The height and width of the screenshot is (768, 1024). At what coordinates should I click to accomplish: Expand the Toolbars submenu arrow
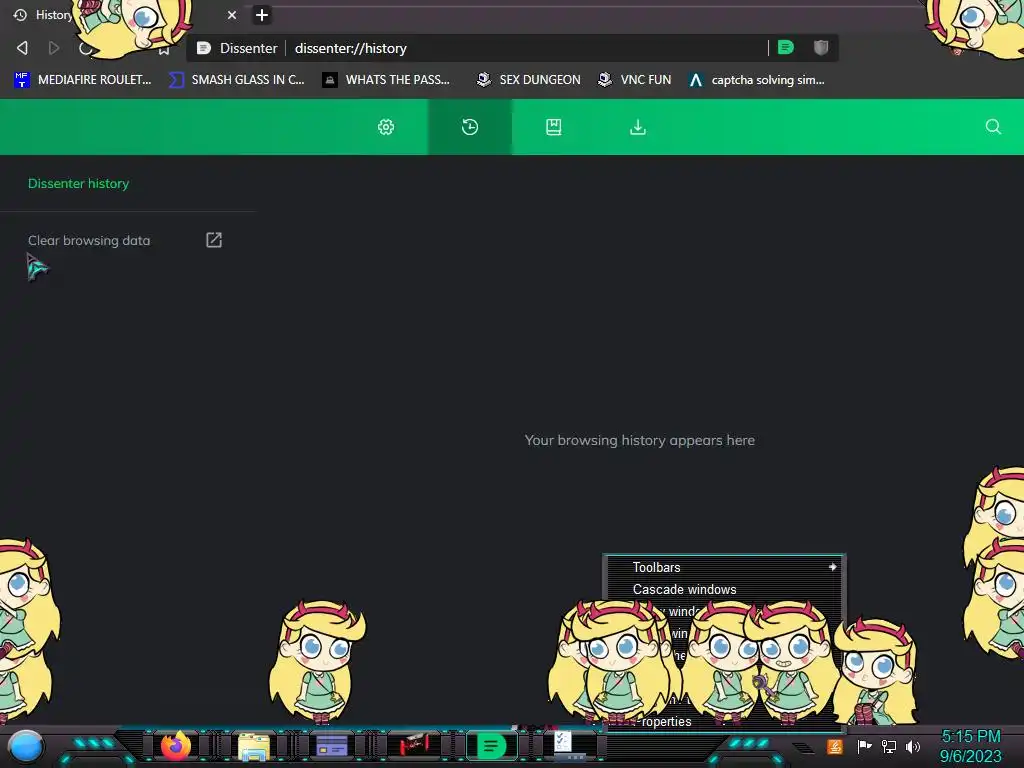pyautogui.click(x=833, y=567)
